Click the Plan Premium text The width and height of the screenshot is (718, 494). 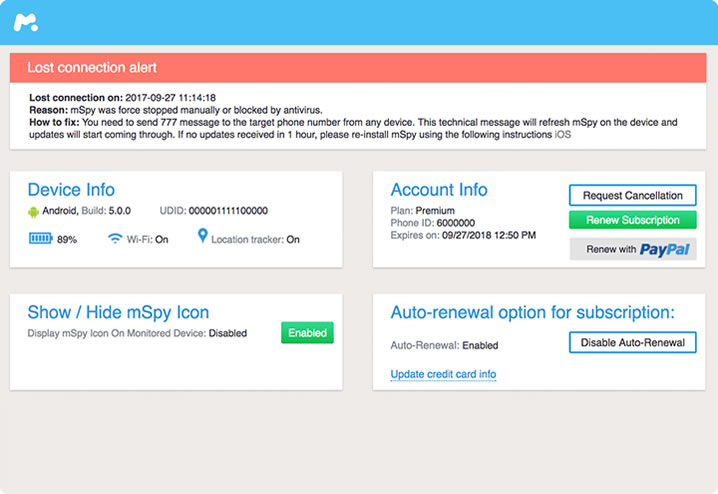coord(423,211)
